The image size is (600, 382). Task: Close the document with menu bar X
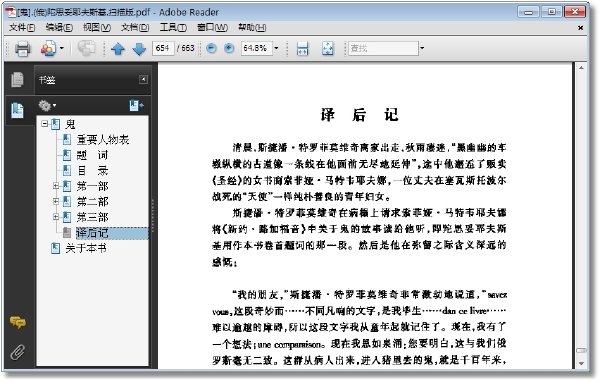580,28
